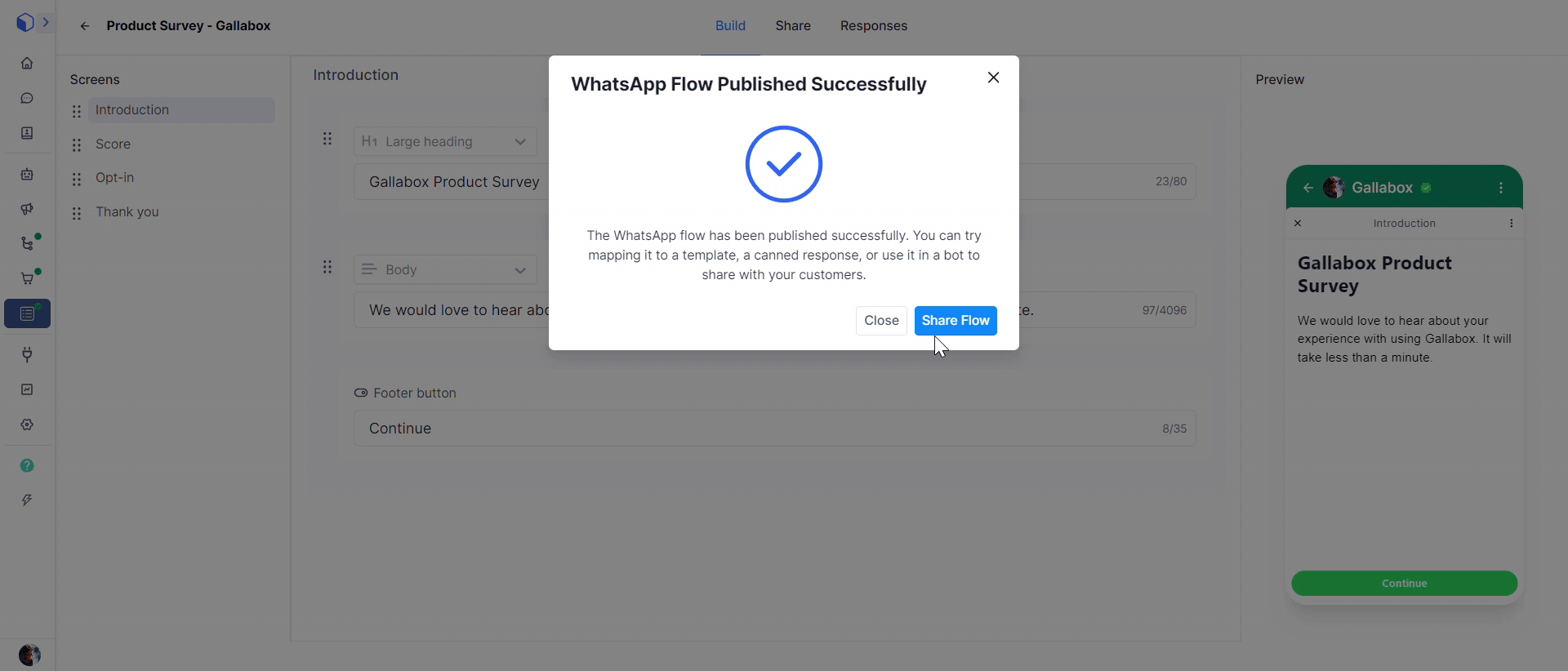The image size is (1568, 671).
Task: Switch to the Share tab
Action: click(793, 26)
